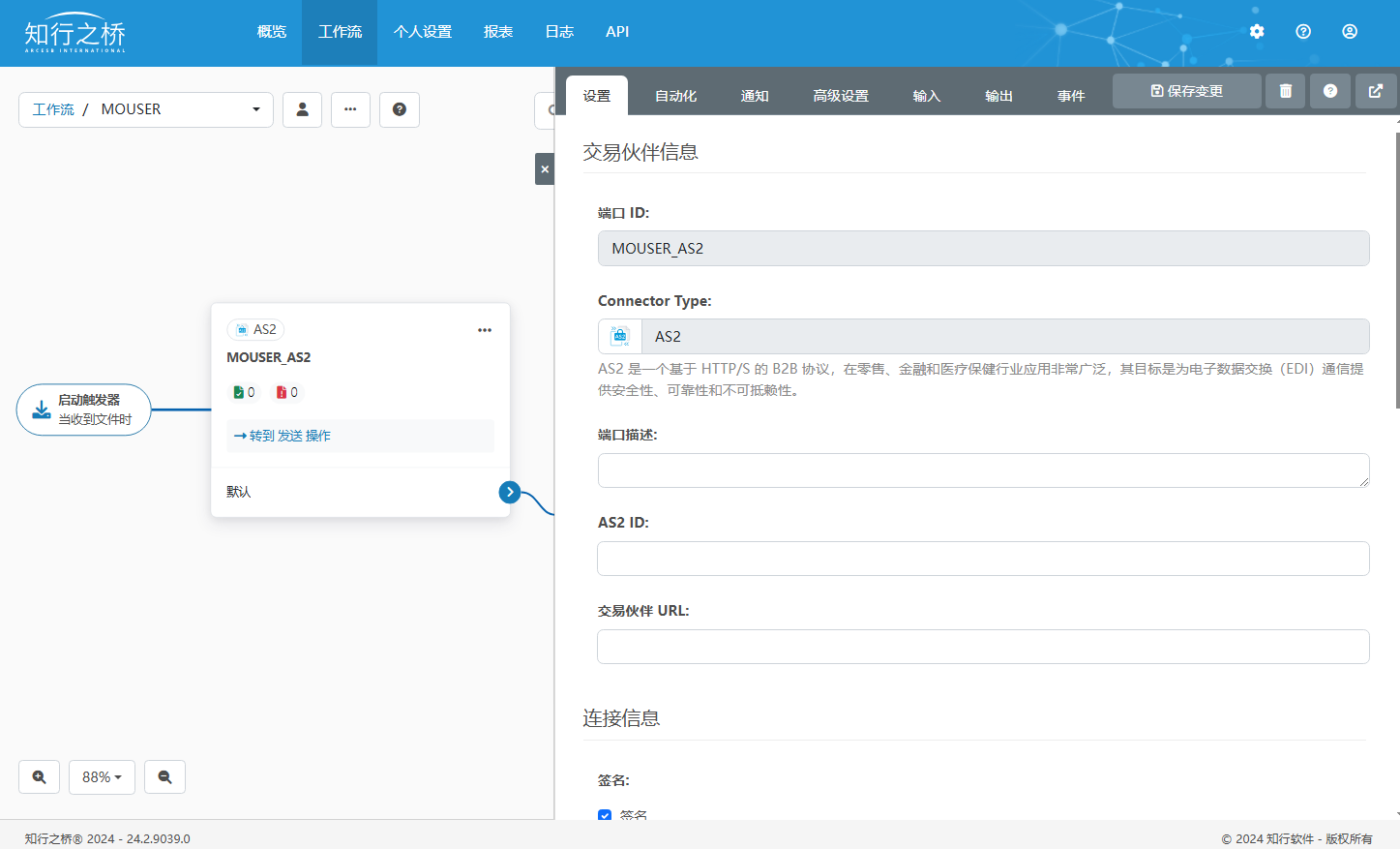Open the 输入 tab
This screenshot has height=849, width=1400.
tap(927, 96)
